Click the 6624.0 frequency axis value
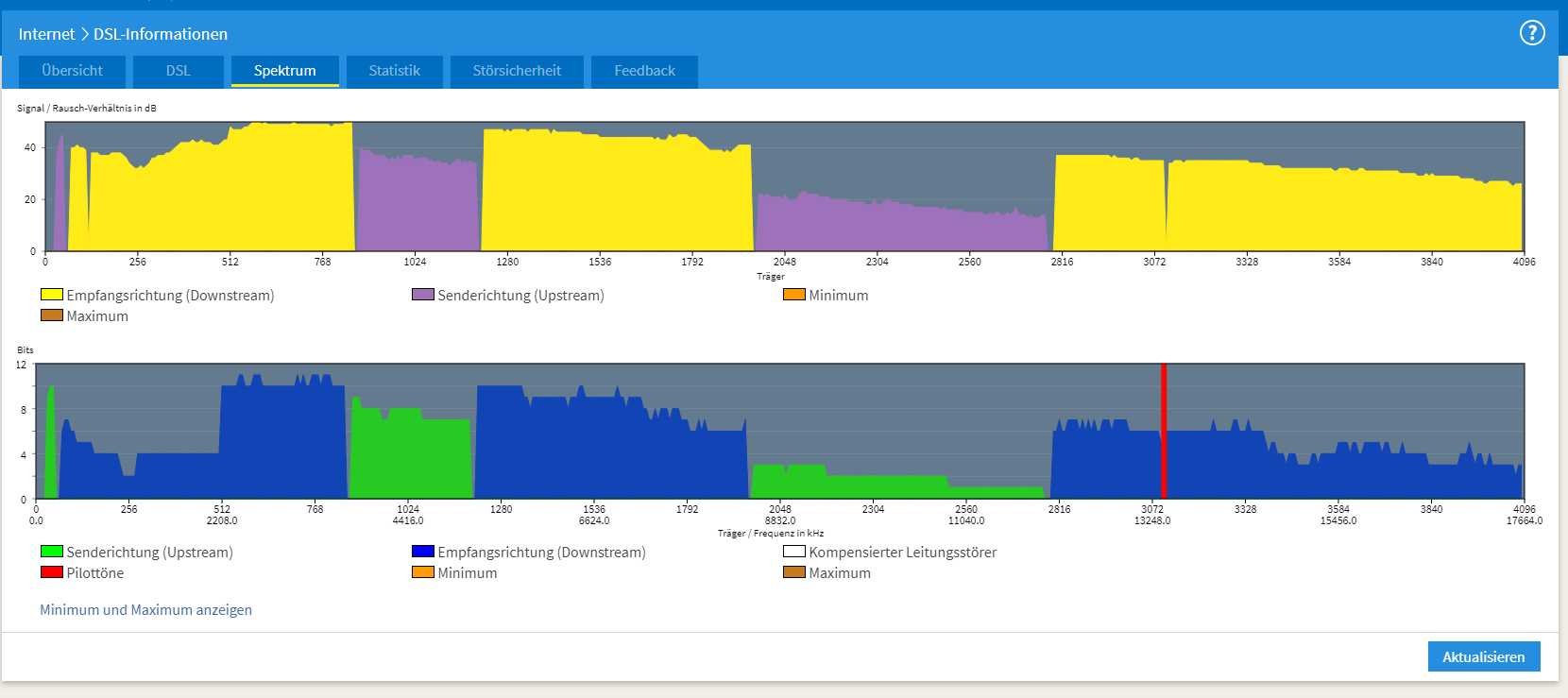Viewport: 1568px width, 698px height. [x=594, y=520]
